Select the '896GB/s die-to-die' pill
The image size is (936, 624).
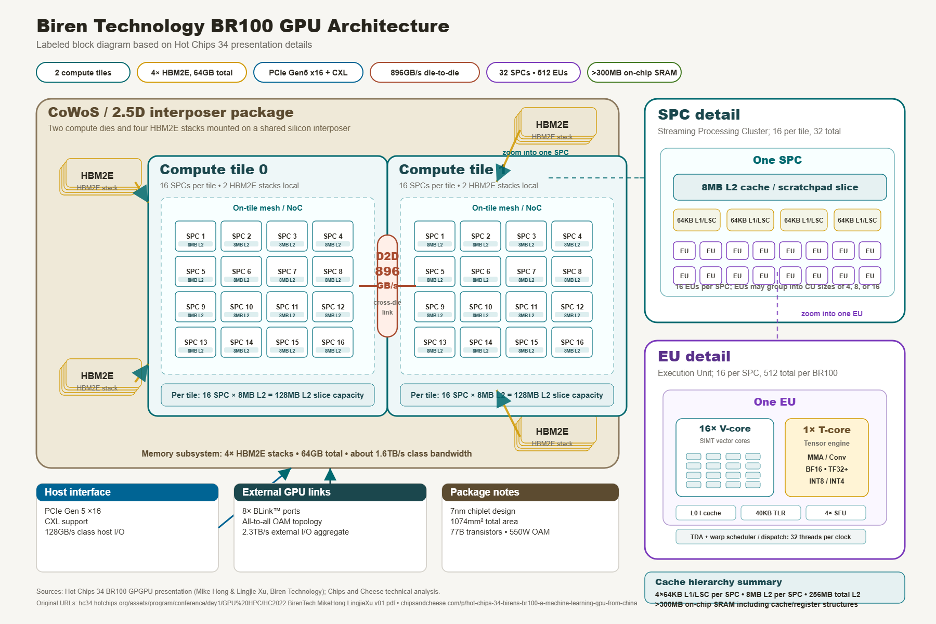pyautogui.click(x=424, y=72)
